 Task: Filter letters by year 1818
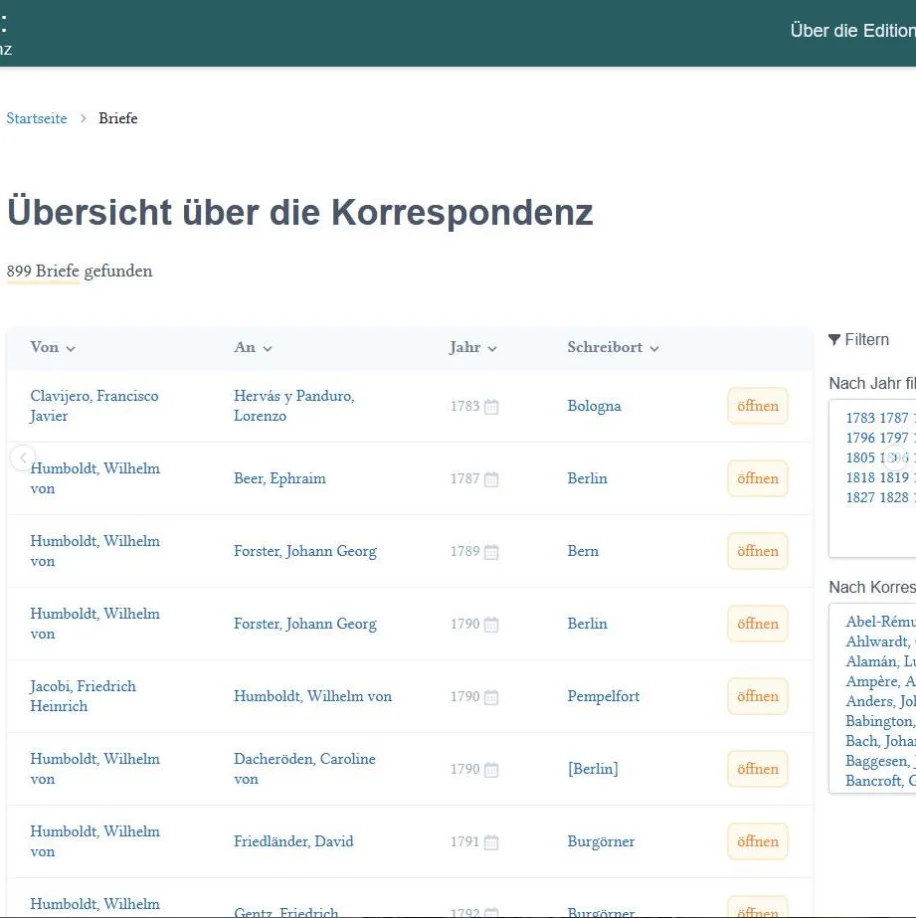860,478
